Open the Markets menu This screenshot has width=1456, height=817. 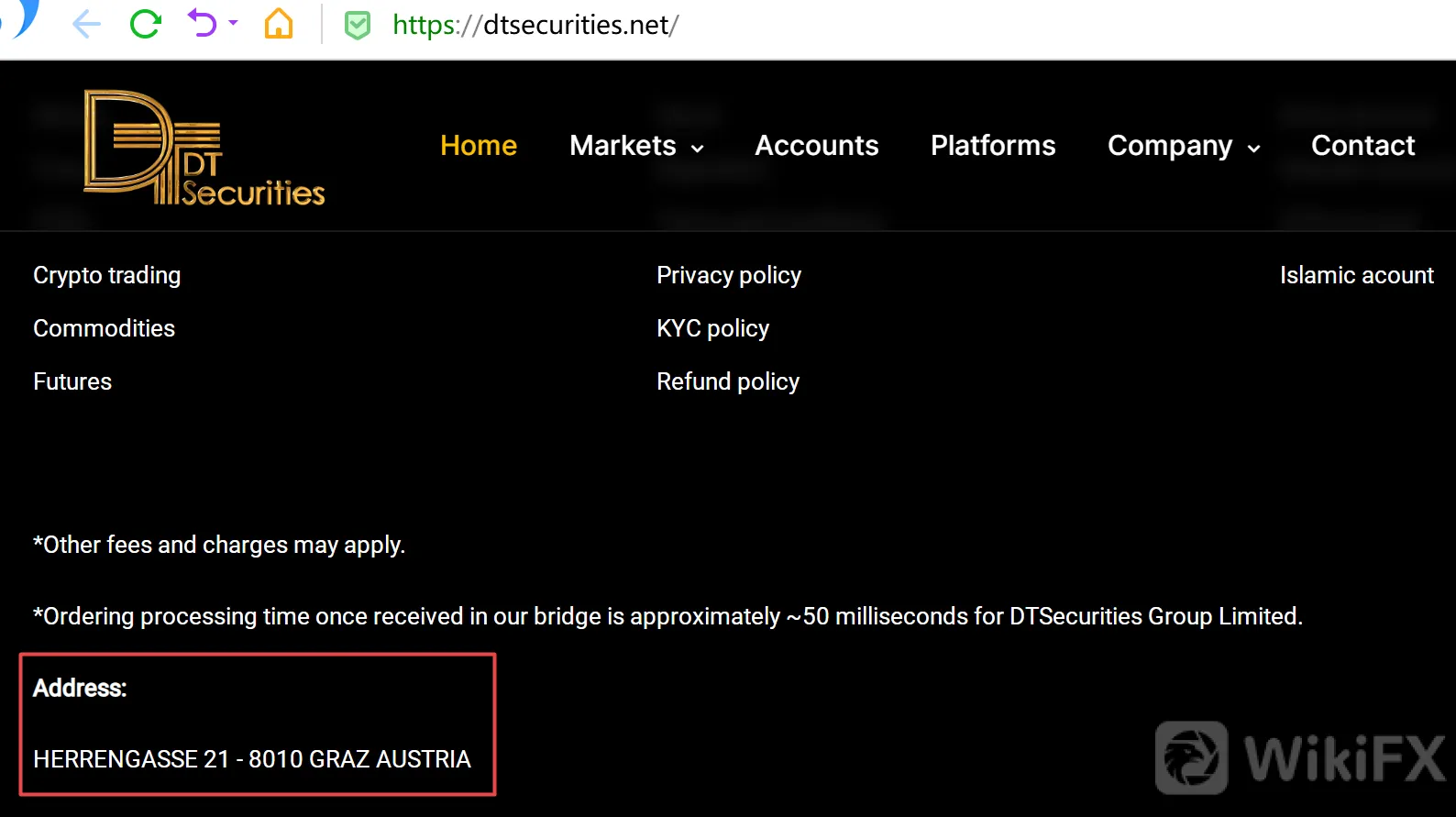click(623, 145)
